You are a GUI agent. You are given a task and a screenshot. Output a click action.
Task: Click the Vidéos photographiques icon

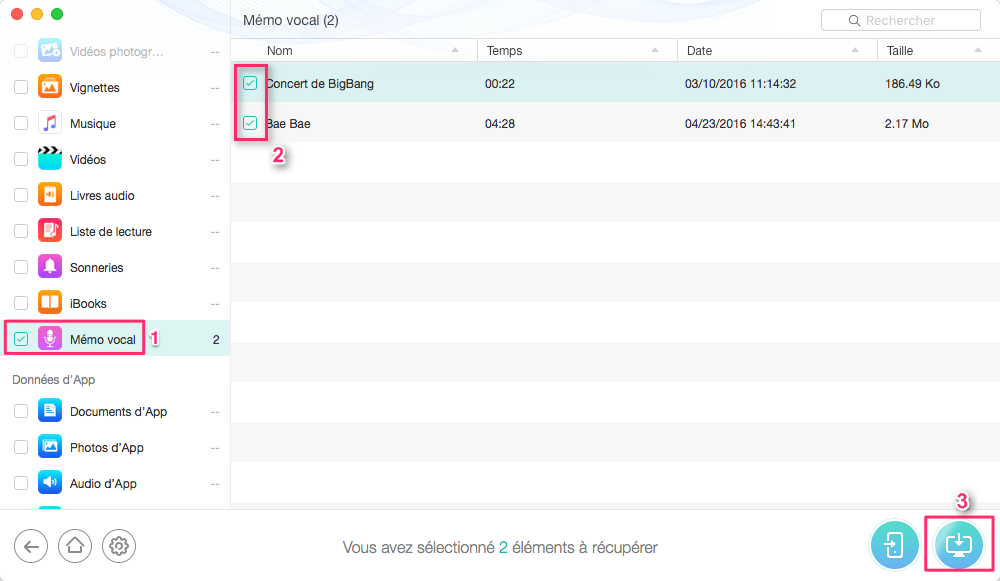50,51
